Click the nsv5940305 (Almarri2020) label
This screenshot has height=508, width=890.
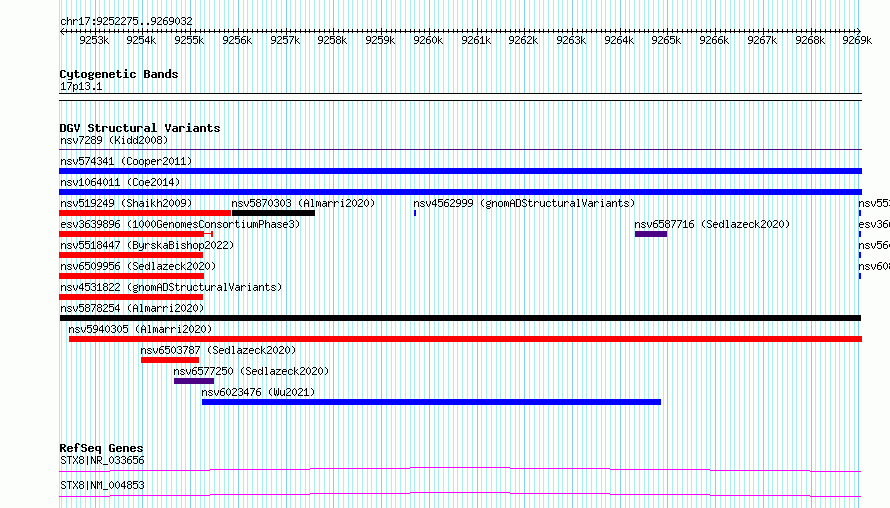pos(140,329)
